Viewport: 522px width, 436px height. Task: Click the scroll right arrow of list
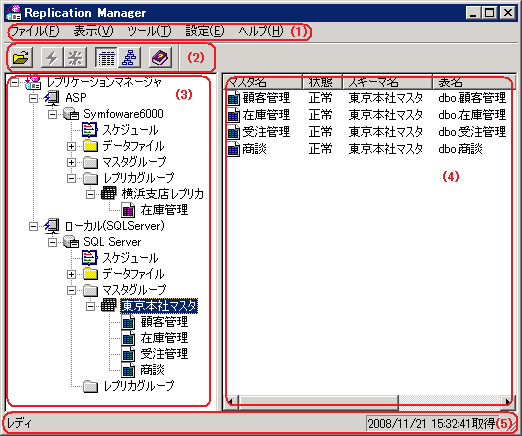pyautogui.click(x=508, y=402)
